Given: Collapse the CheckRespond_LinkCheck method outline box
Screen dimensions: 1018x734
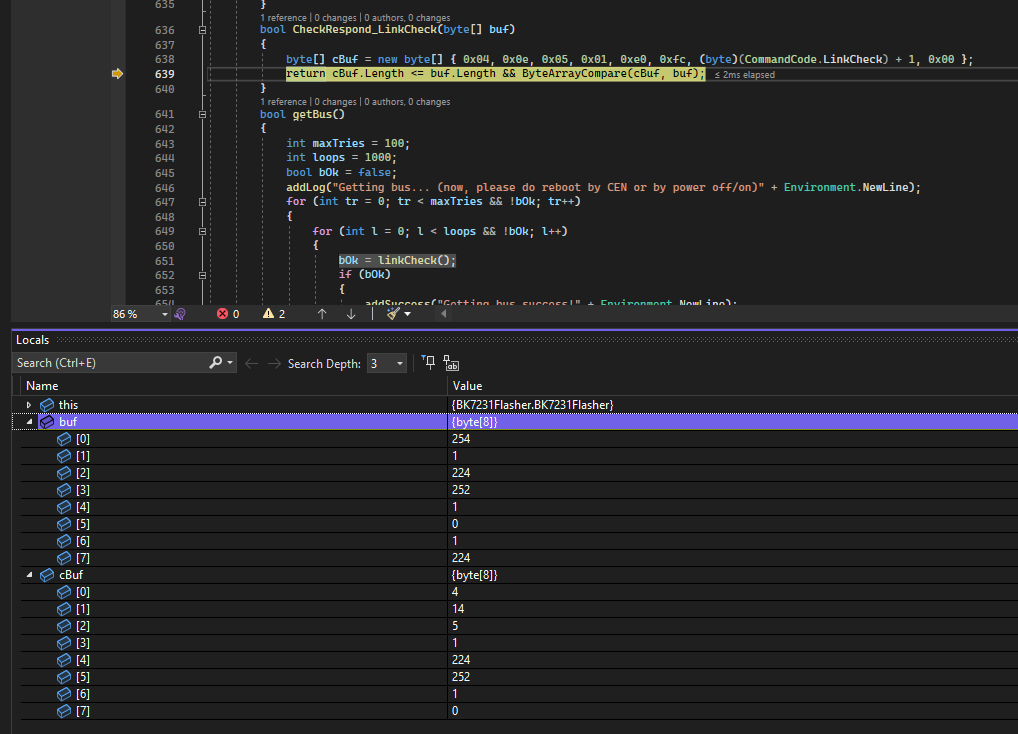Looking at the screenshot, I should [x=204, y=30].
